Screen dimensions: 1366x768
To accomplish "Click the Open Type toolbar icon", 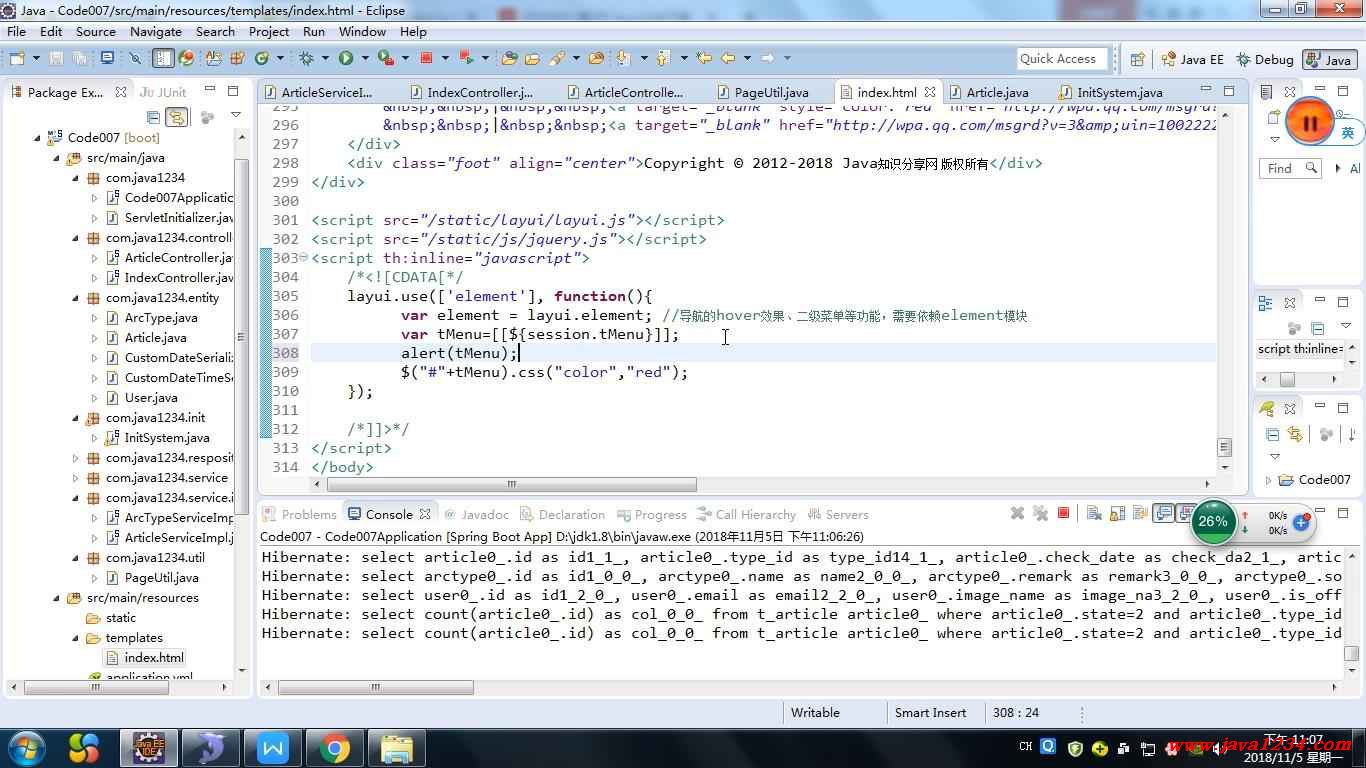I will 509,58.
